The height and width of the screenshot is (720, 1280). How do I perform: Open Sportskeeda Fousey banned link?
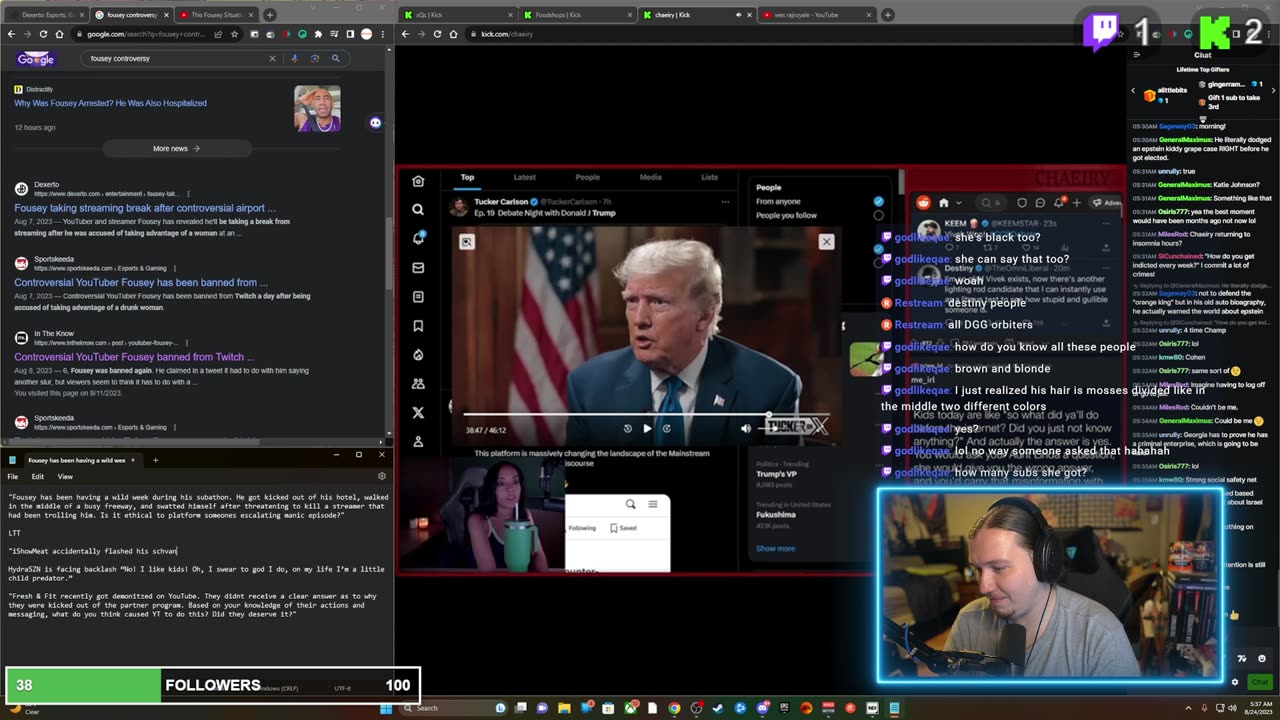[141, 282]
